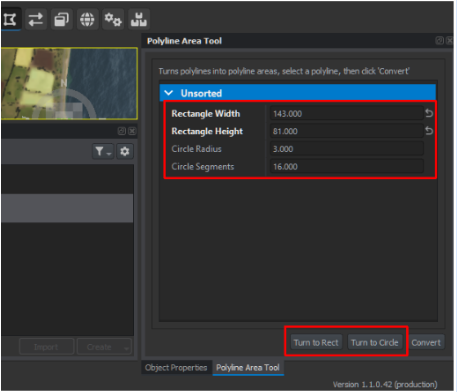Open the stacked layers toolbar icon

[62, 19]
